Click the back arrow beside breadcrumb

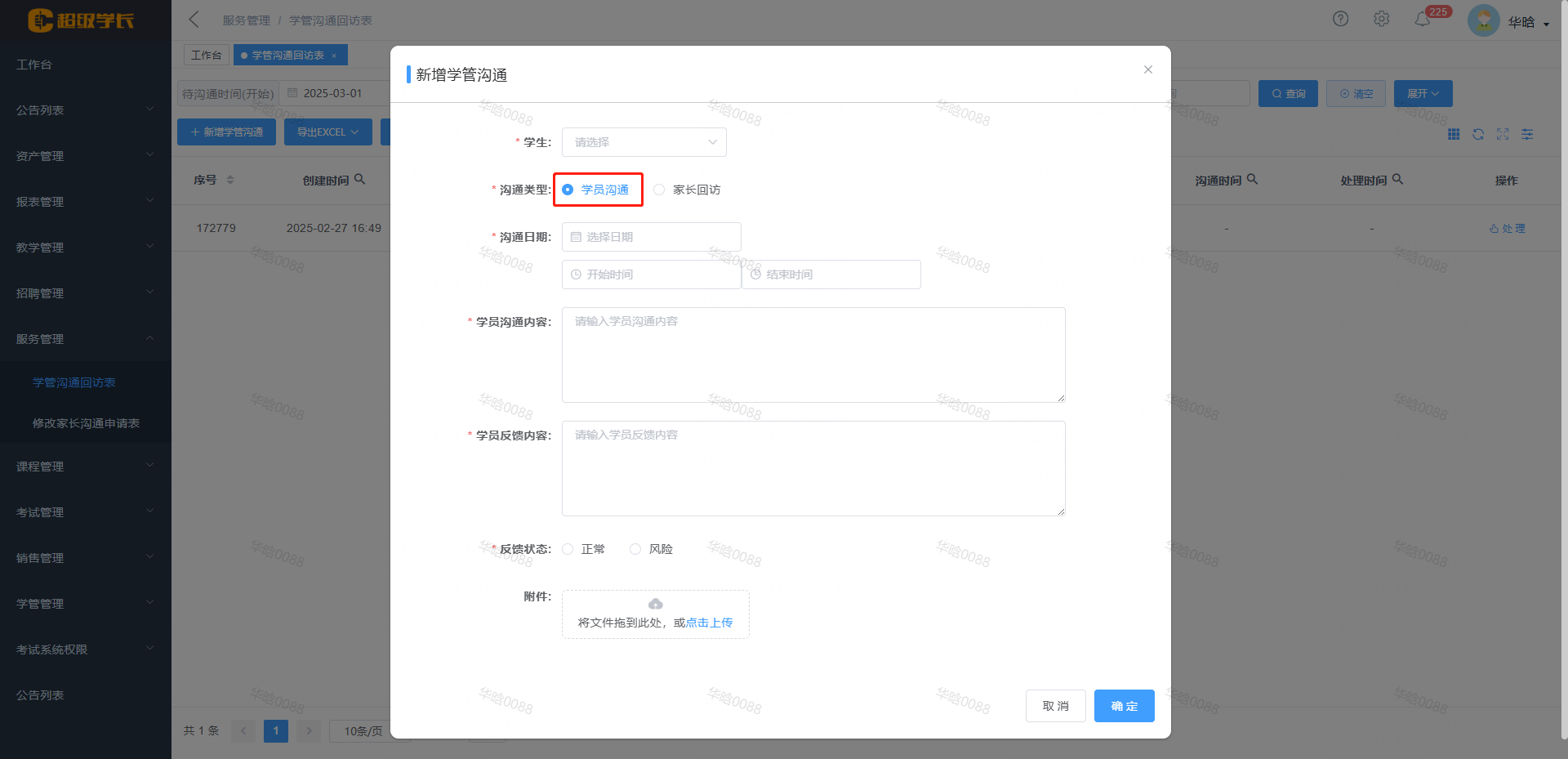click(x=194, y=20)
